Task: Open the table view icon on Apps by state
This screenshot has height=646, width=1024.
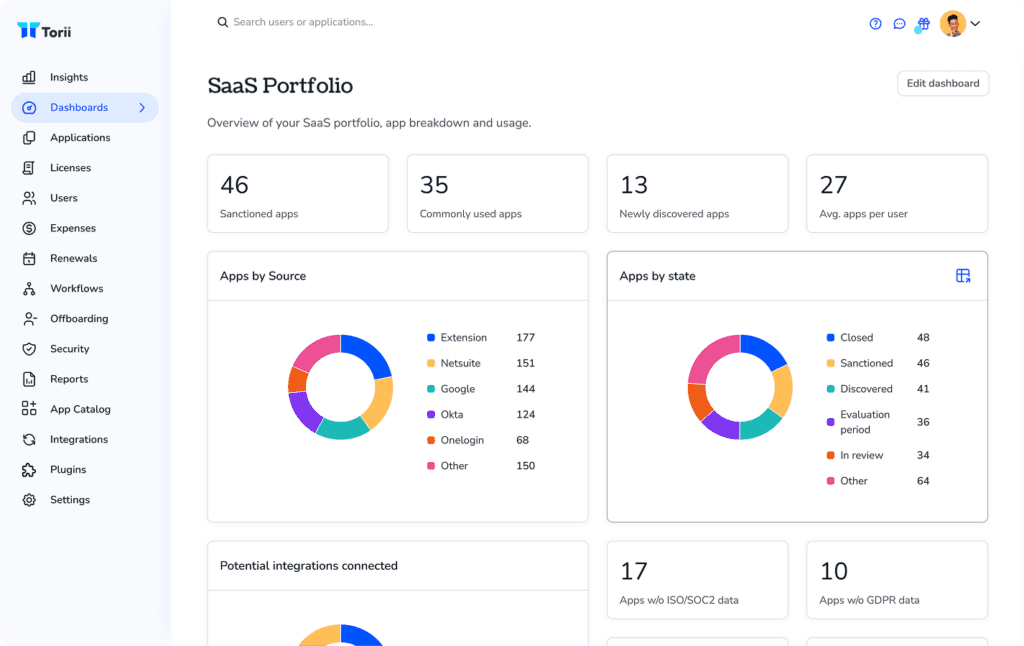Action: pos(963,275)
